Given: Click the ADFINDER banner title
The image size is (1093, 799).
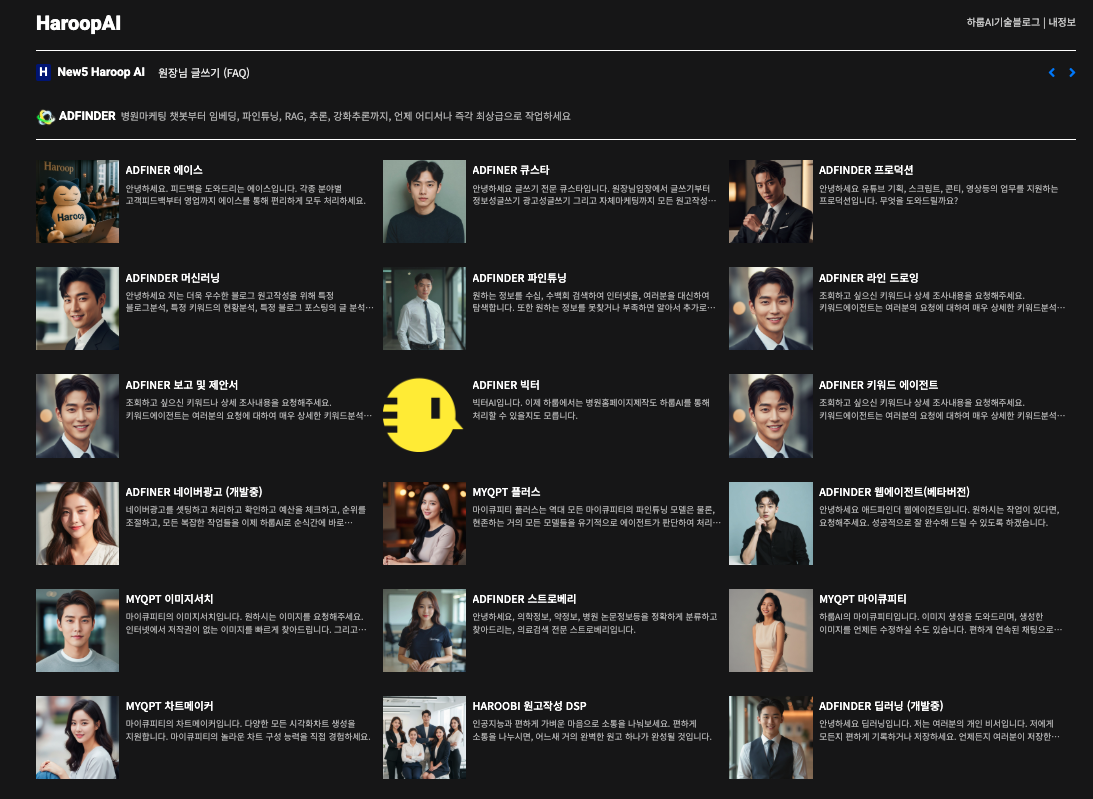Looking at the screenshot, I should [87, 116].
